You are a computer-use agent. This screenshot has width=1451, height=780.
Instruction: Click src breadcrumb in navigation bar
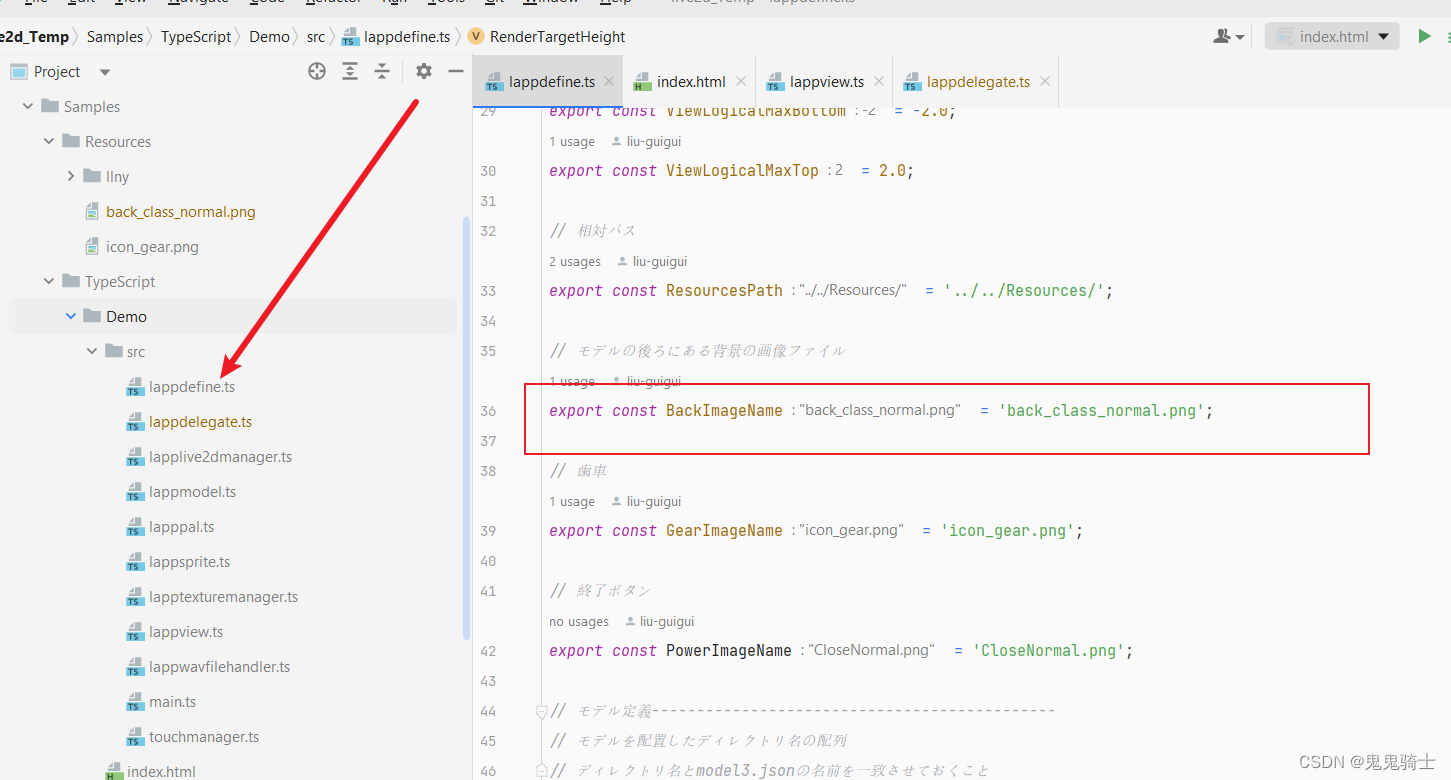(316, 37)
